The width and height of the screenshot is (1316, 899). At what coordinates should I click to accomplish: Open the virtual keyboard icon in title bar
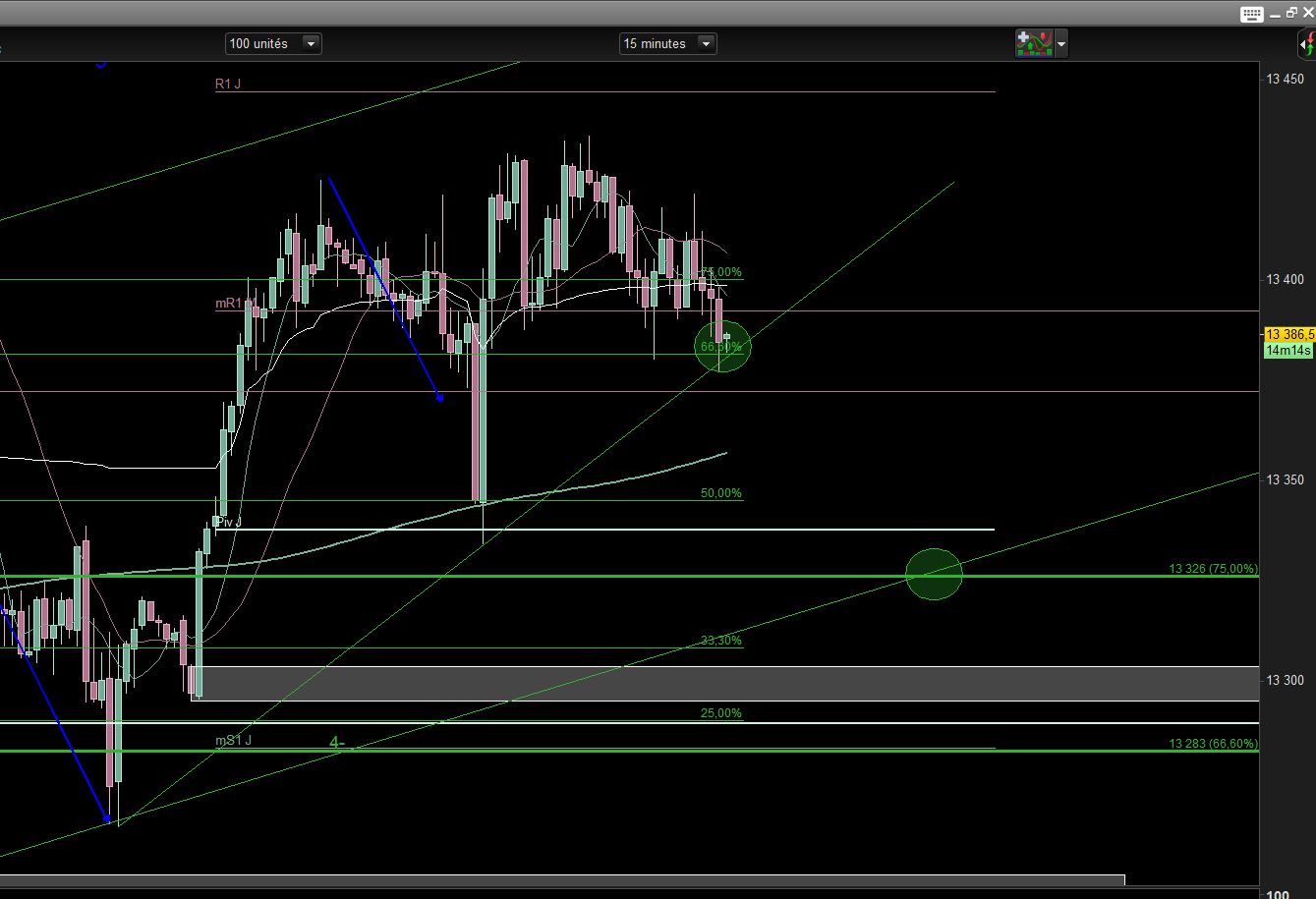1251,14
